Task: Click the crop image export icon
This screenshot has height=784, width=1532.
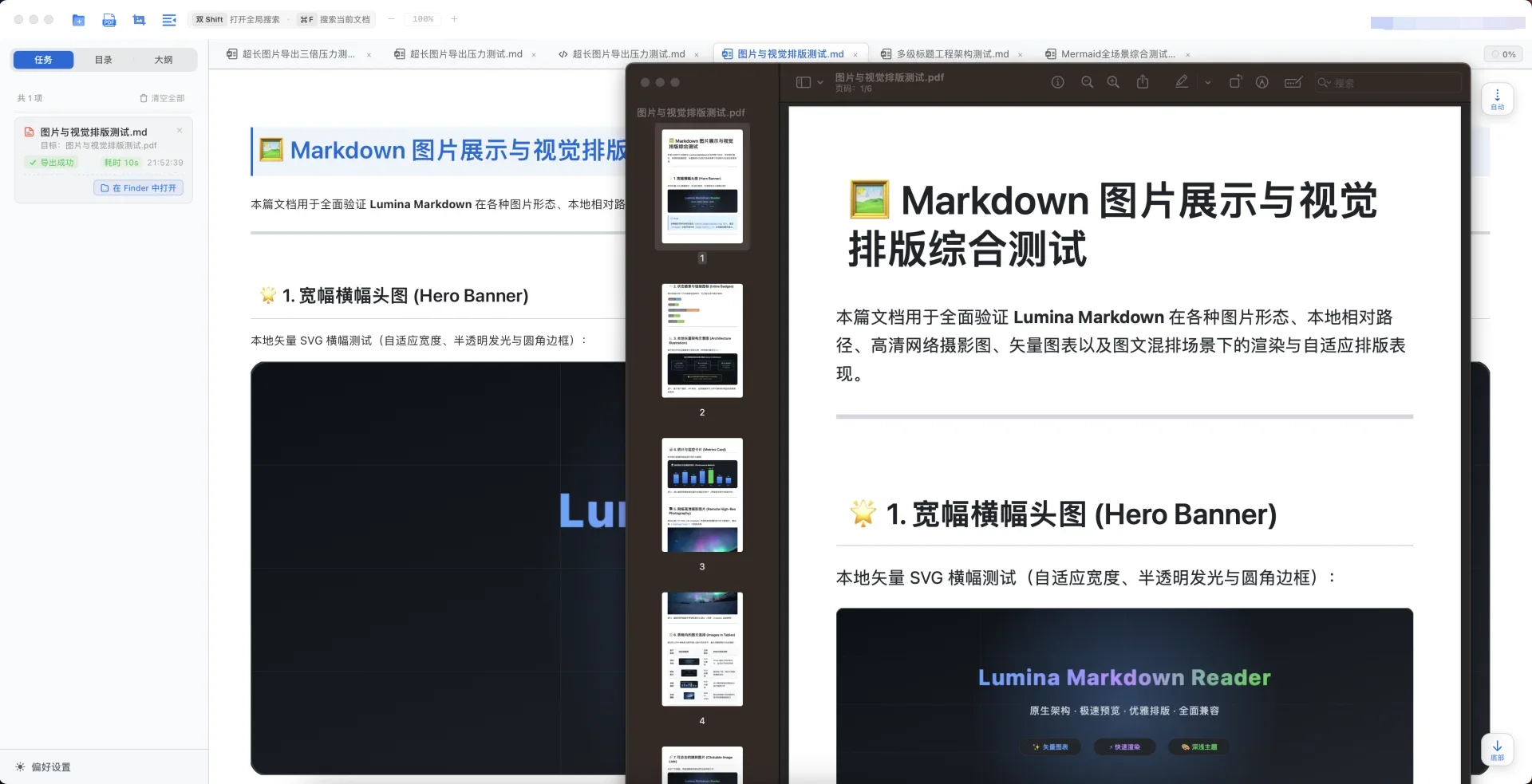Action: (x=140, y=20)
